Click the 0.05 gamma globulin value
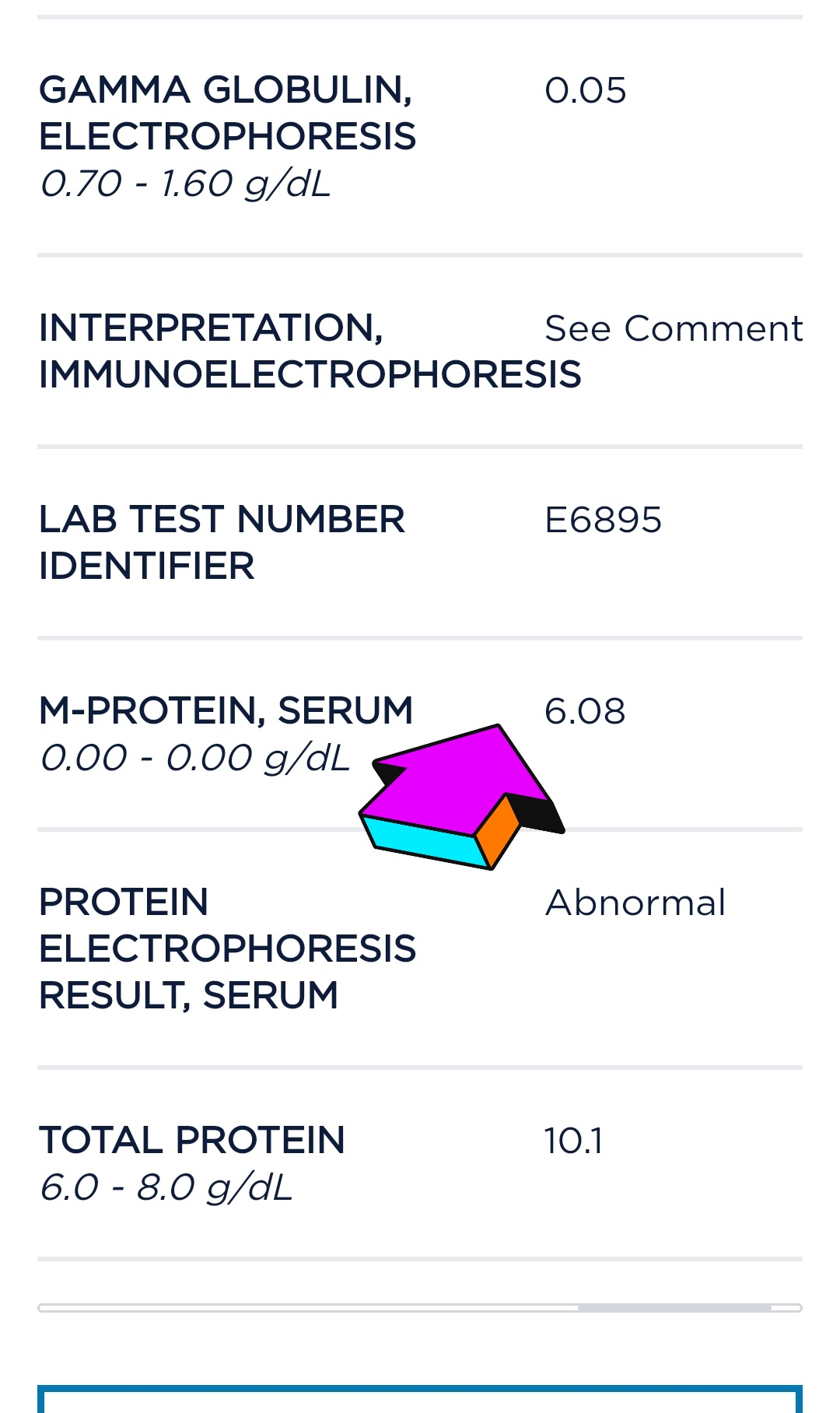The height and width of the screenshot is (1413, 840). (585, 90)
